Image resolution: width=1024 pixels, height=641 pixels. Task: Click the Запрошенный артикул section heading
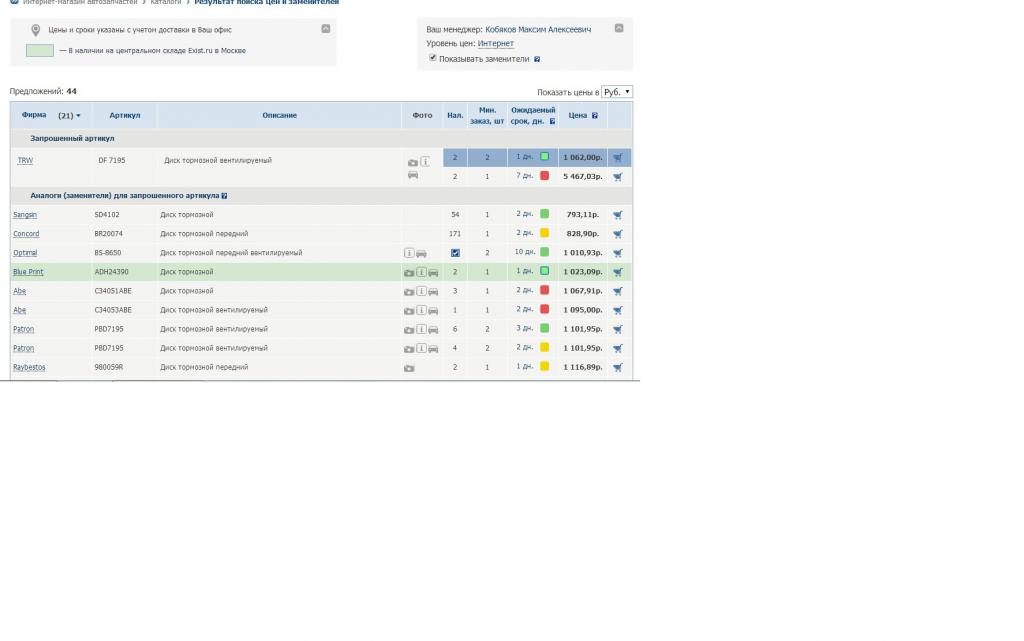click(72, 138)
